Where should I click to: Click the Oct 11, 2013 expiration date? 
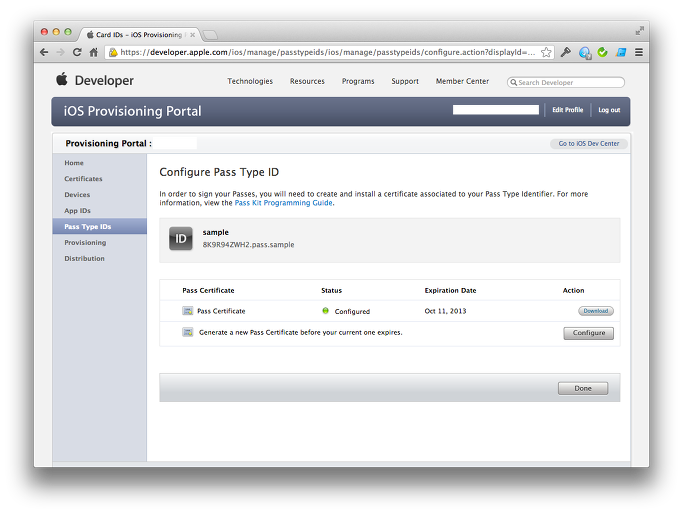click(445, 311)
